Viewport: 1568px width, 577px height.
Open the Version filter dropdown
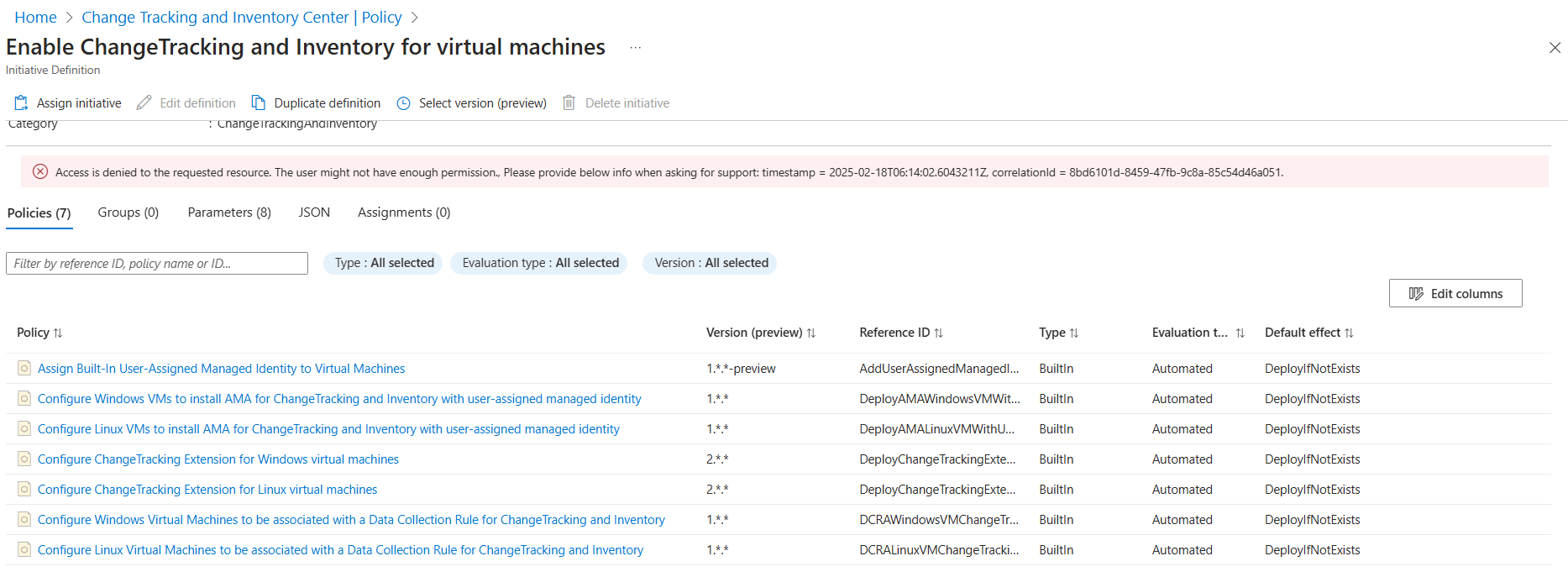tap(711, 263)
